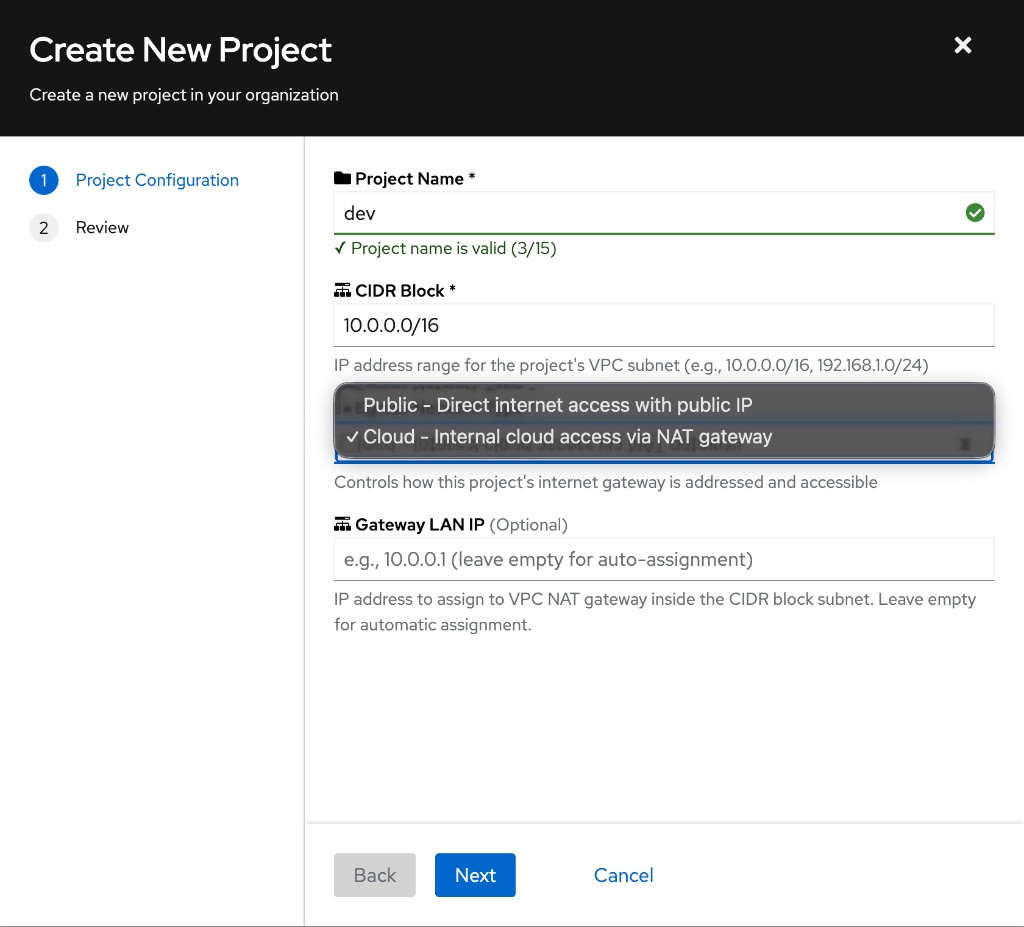The image size is (1024, 927).
Task: Select 'Public - Direct internet access with public IP'
Action: click(x=557, y=404)
